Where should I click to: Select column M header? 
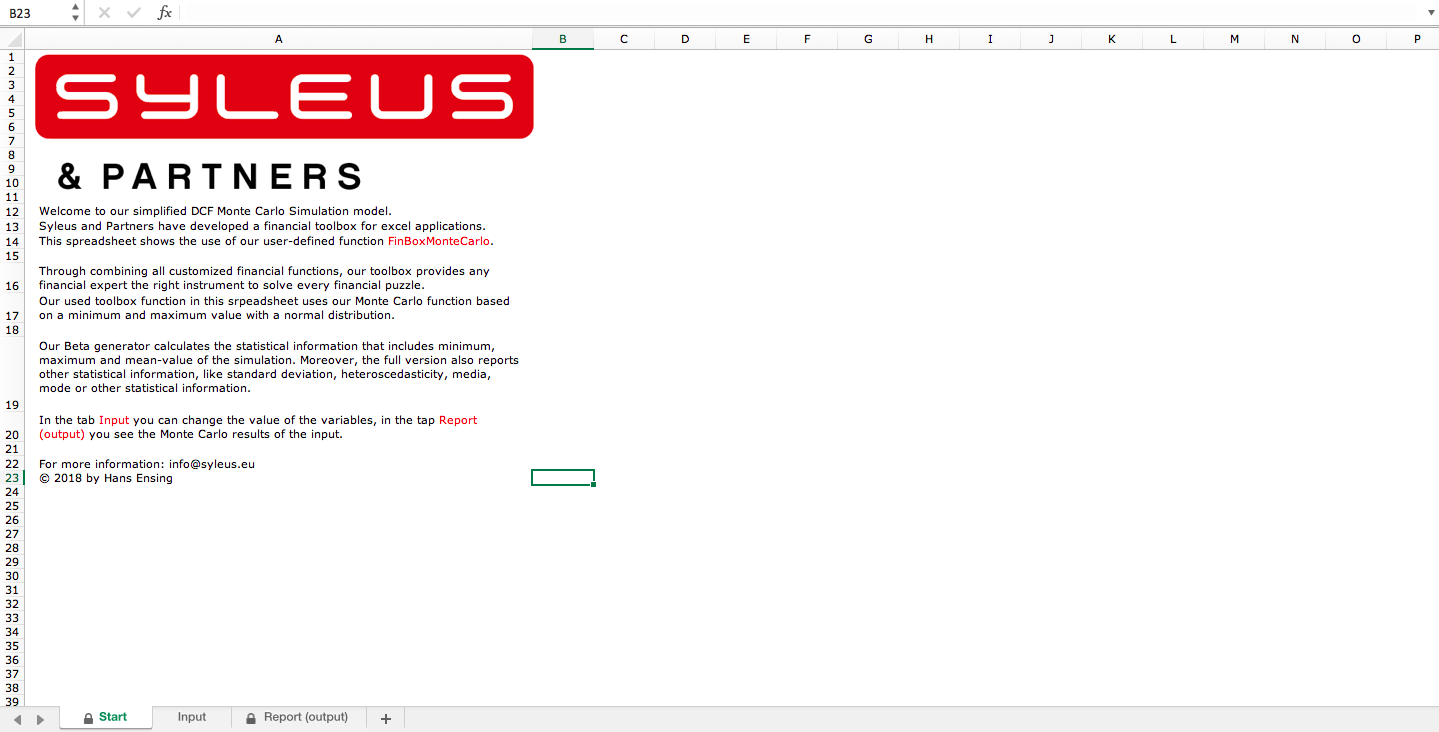click(x=1234, y=39)
